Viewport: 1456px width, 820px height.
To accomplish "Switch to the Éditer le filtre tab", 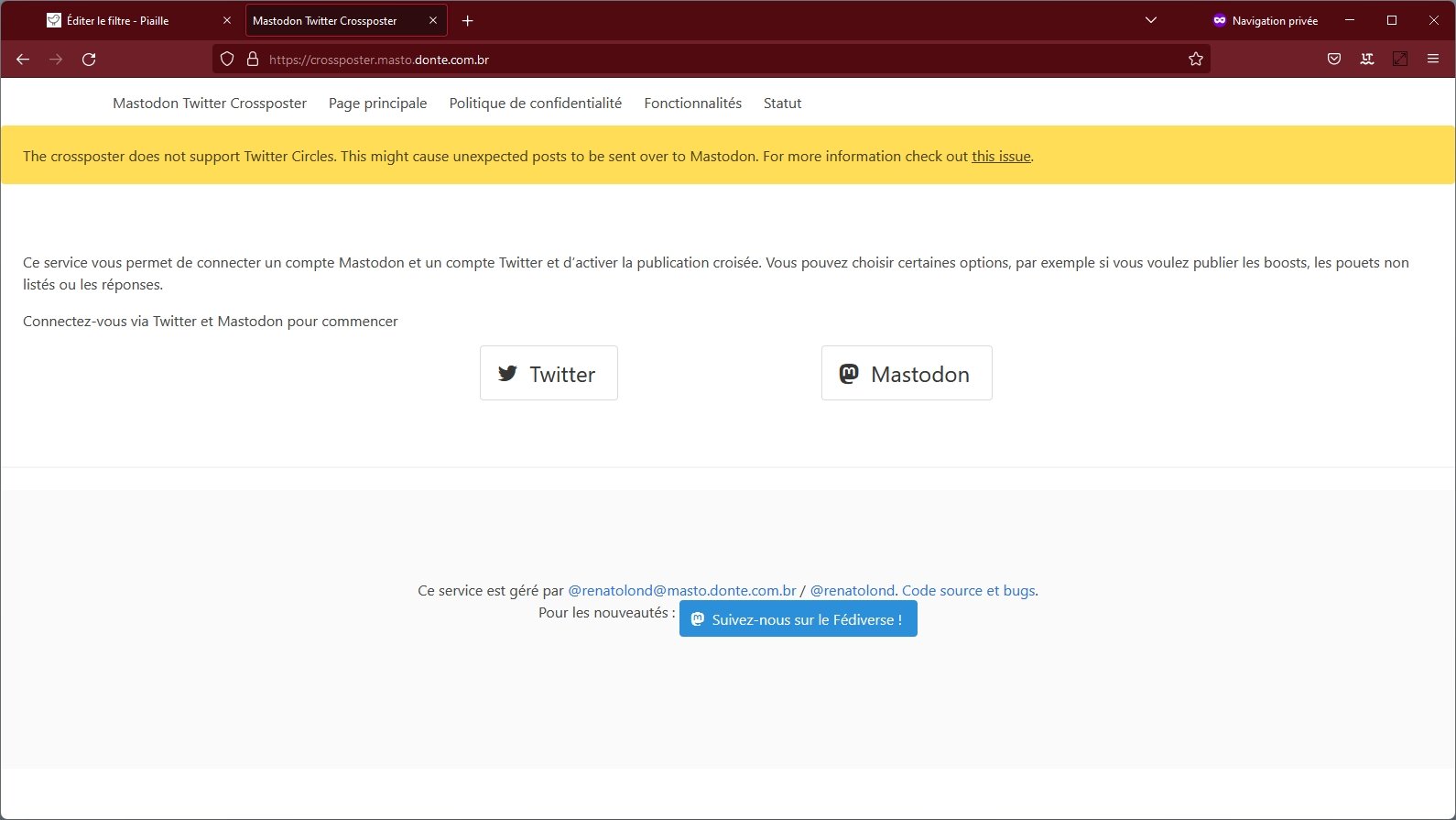I will click(x=128, y=20).
